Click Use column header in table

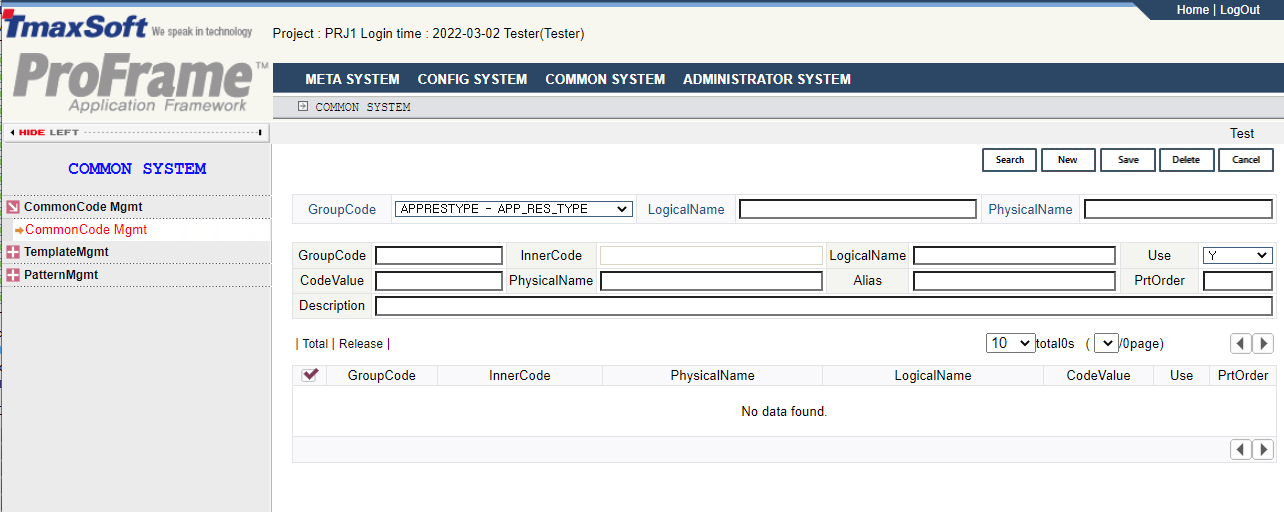1182,376
